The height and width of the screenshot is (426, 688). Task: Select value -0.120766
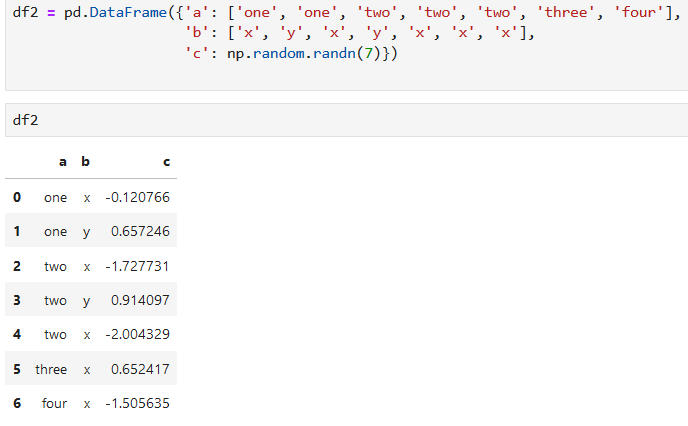[x=137, y=197]
